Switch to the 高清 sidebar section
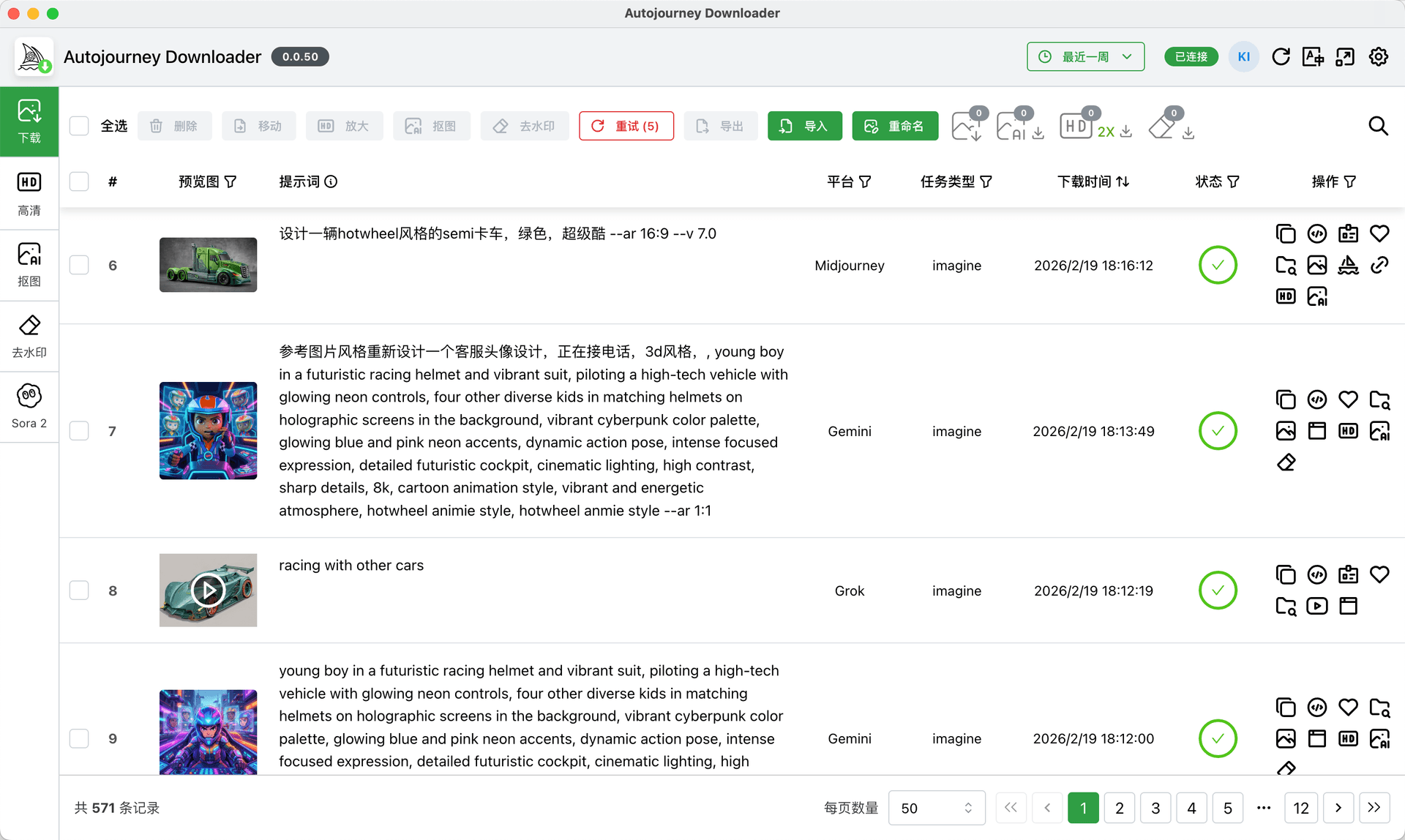Image resolution: width=1405 pixels, height=840 pixels. pos(29,193)
